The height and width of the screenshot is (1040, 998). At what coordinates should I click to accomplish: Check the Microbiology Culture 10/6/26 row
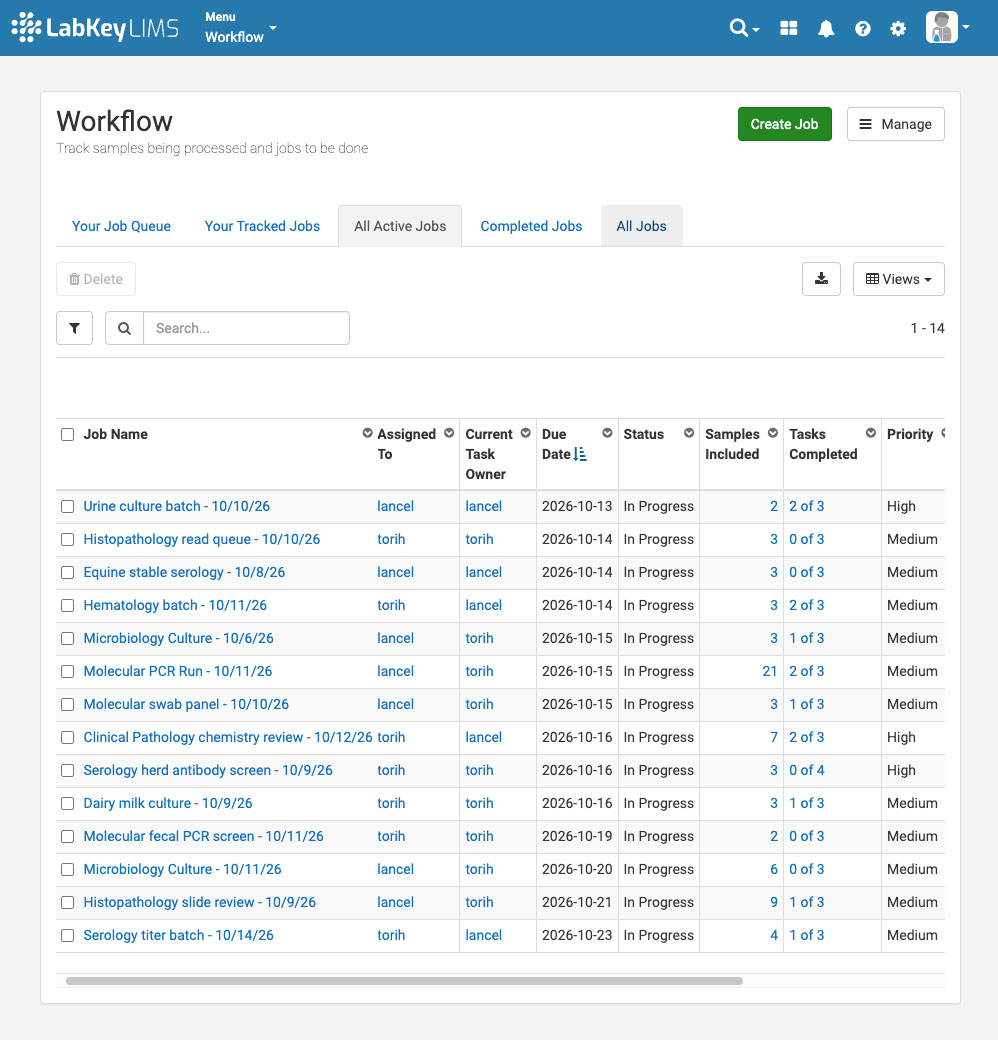[67, 639]
